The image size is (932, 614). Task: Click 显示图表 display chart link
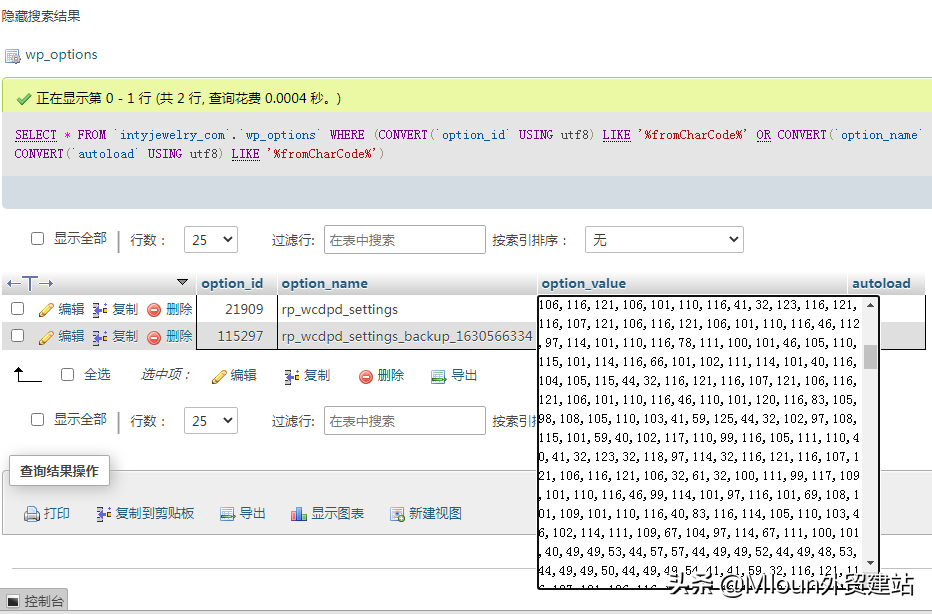(338, 513)
